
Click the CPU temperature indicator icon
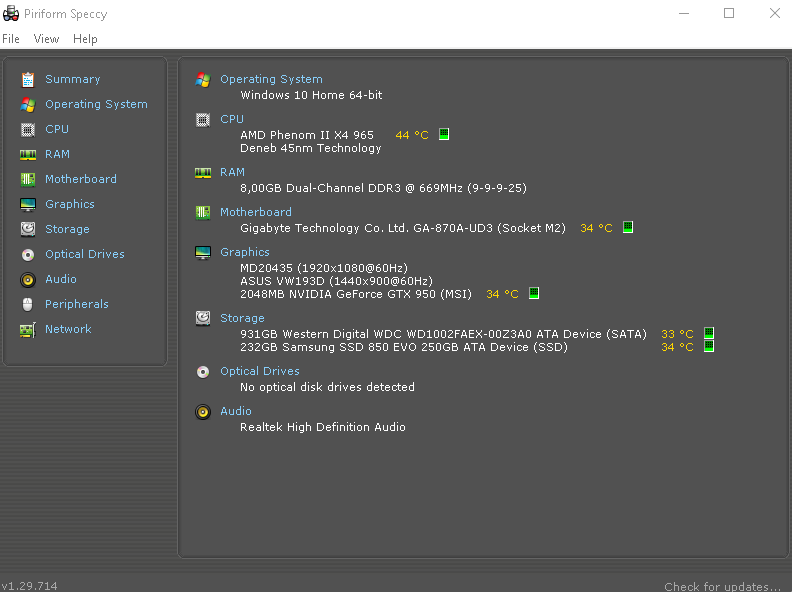(444, 134)
